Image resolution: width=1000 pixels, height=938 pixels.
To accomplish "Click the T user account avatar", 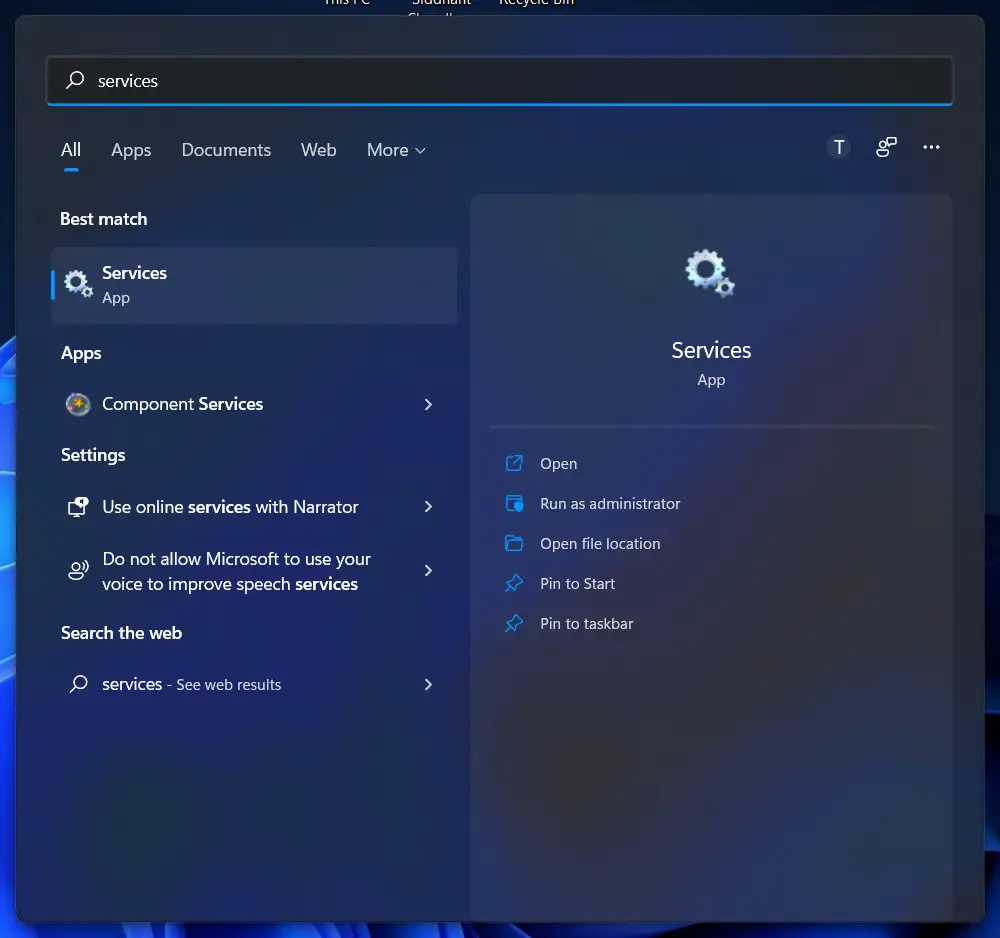I will tap(839, 147).
